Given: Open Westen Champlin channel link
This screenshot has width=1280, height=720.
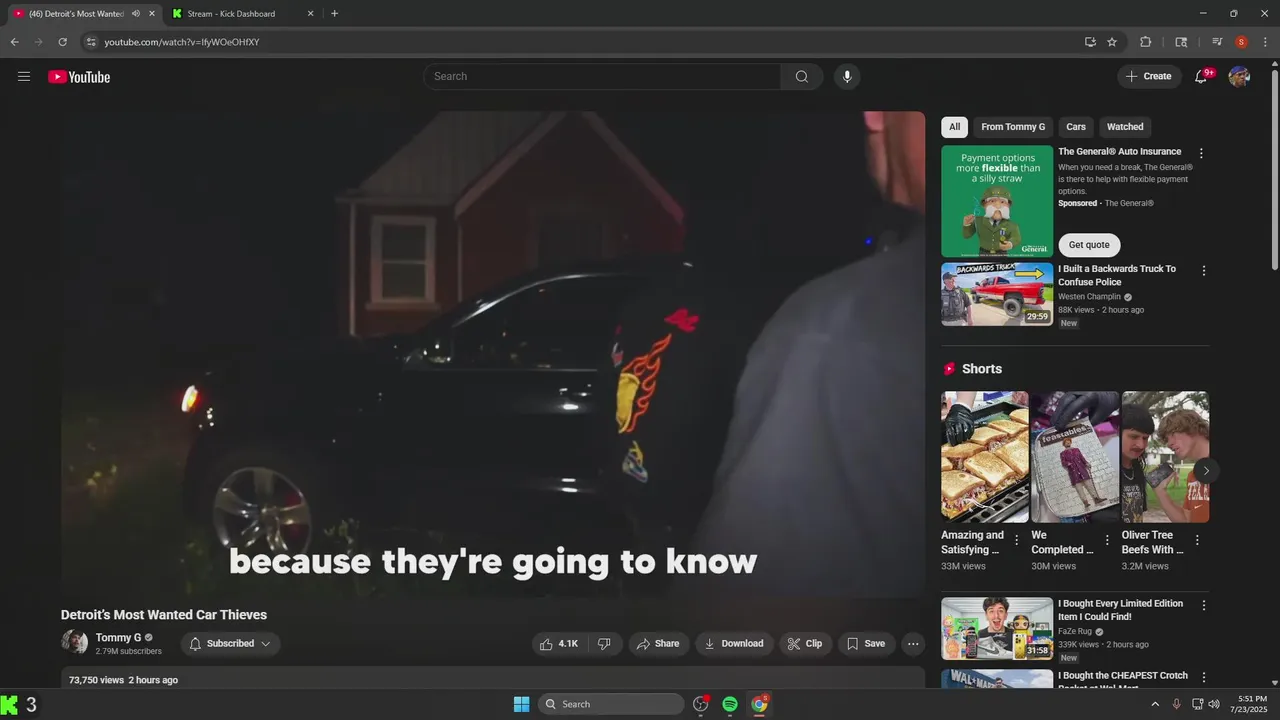Looking at the screenshot, I should click(1089, 297).
